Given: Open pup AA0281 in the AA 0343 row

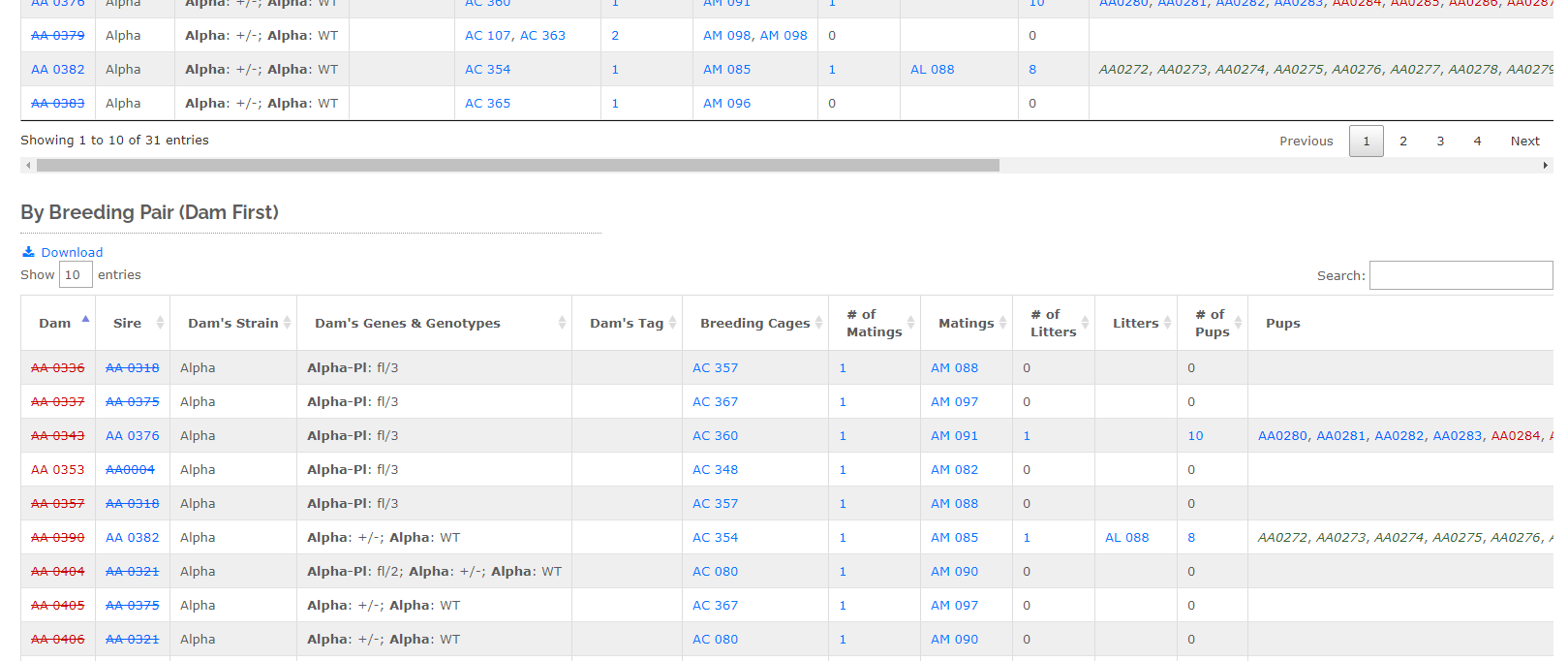Looking at the screenshot, I should pyautogui.click(x=1341, y=435).
